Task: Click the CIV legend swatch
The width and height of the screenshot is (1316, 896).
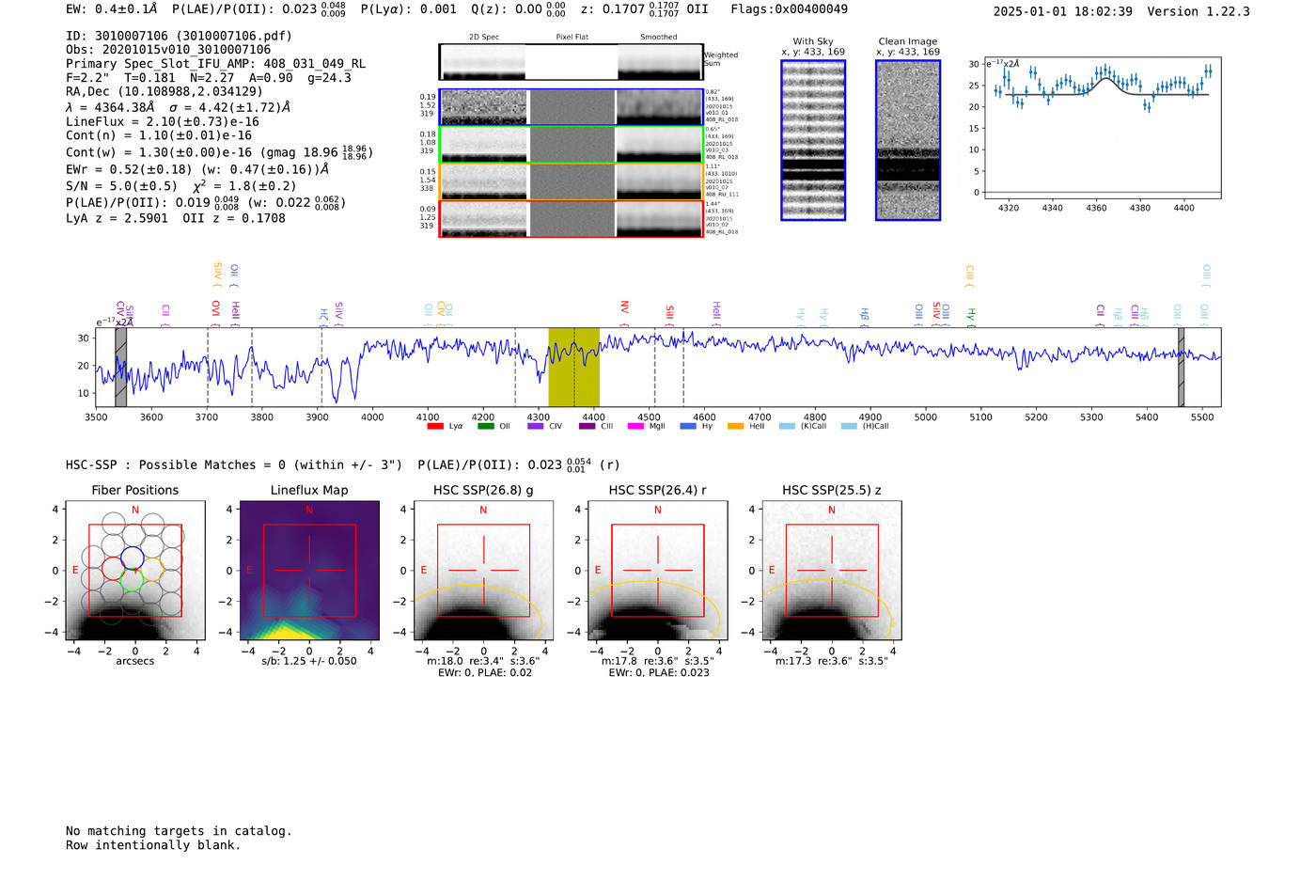Action: click(536, 426)
